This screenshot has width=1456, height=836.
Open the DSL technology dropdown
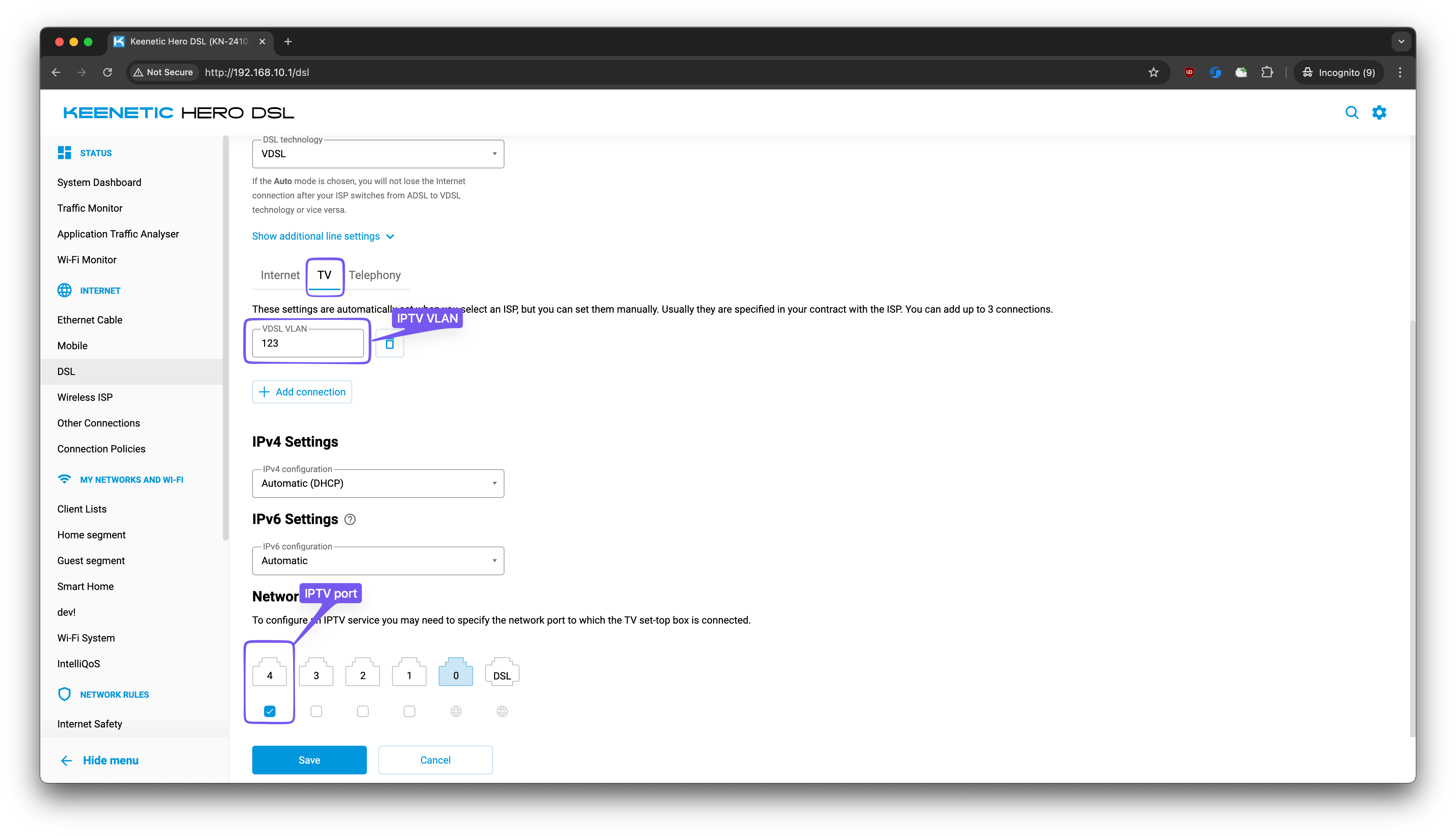click(378, 154)
